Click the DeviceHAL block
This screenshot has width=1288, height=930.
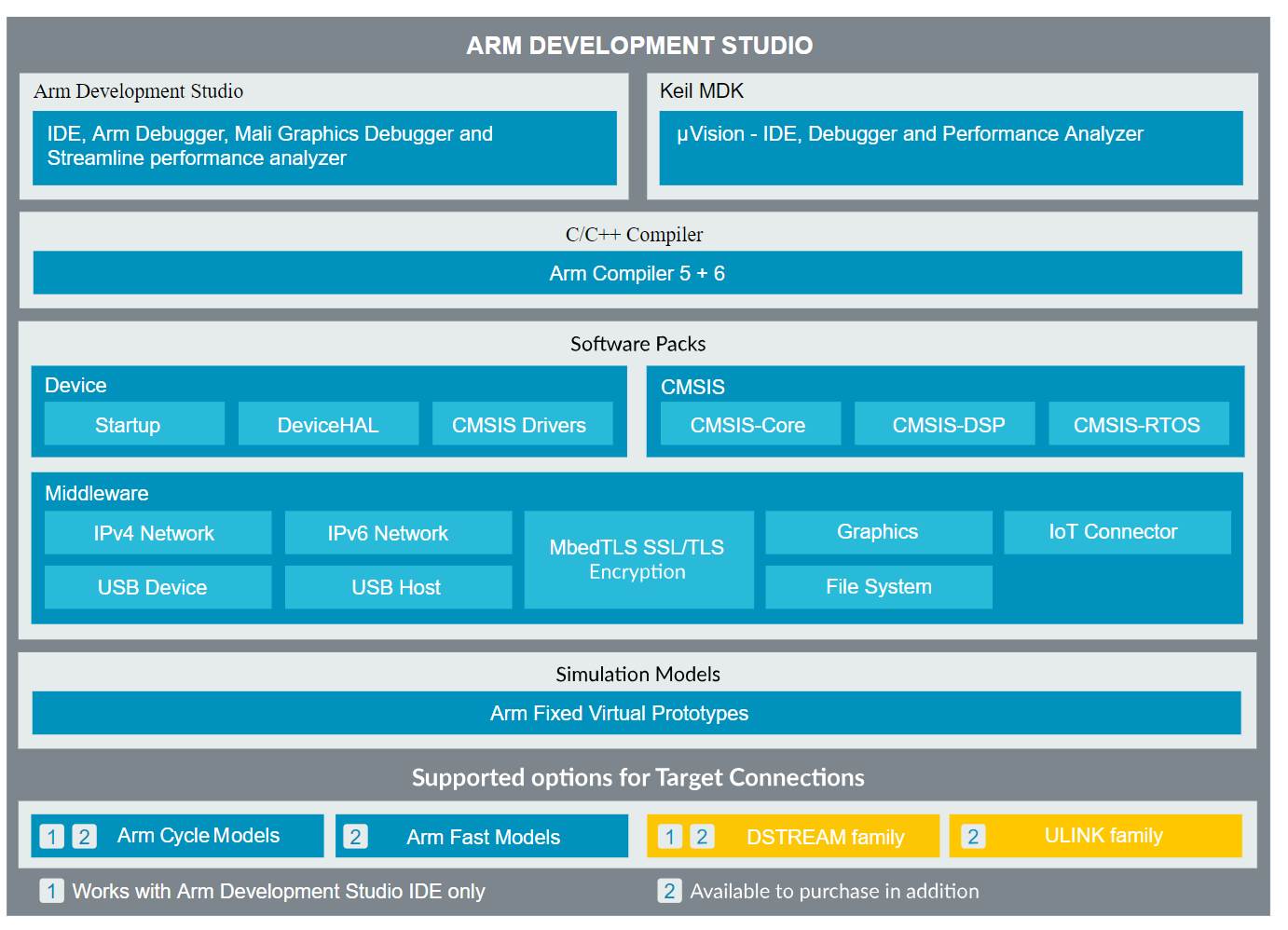[x=328, y=425]
